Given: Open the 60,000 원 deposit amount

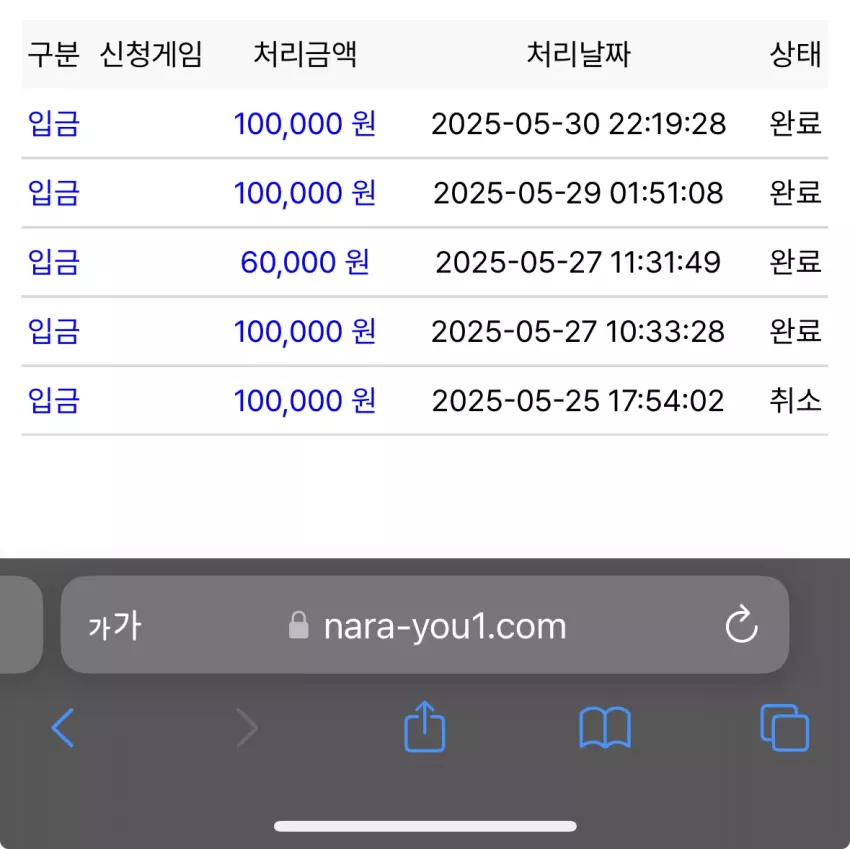Looking at the screenshot, I should tap(305, 262).
